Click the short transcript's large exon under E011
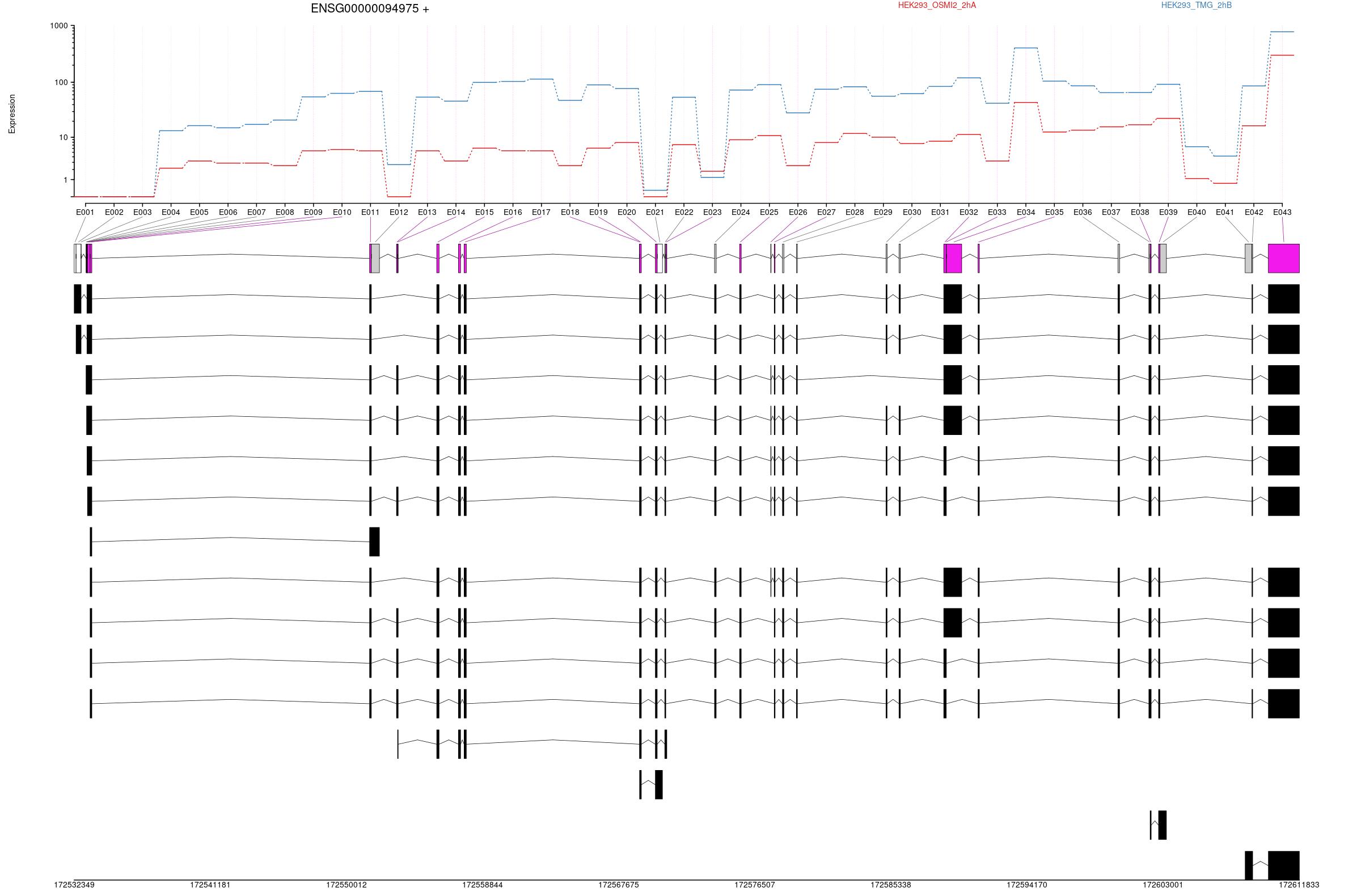The width and height of the screenshot is (1361, 896). tap(375, 542)
